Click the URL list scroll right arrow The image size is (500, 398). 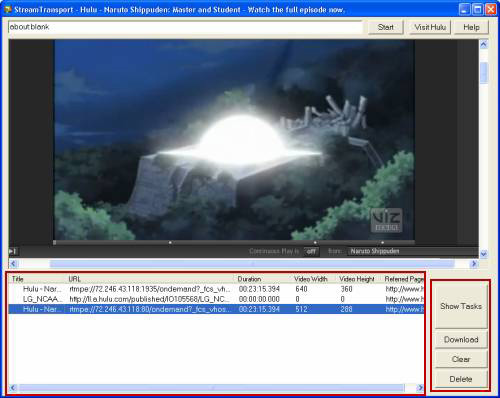(x=420, y=388)
